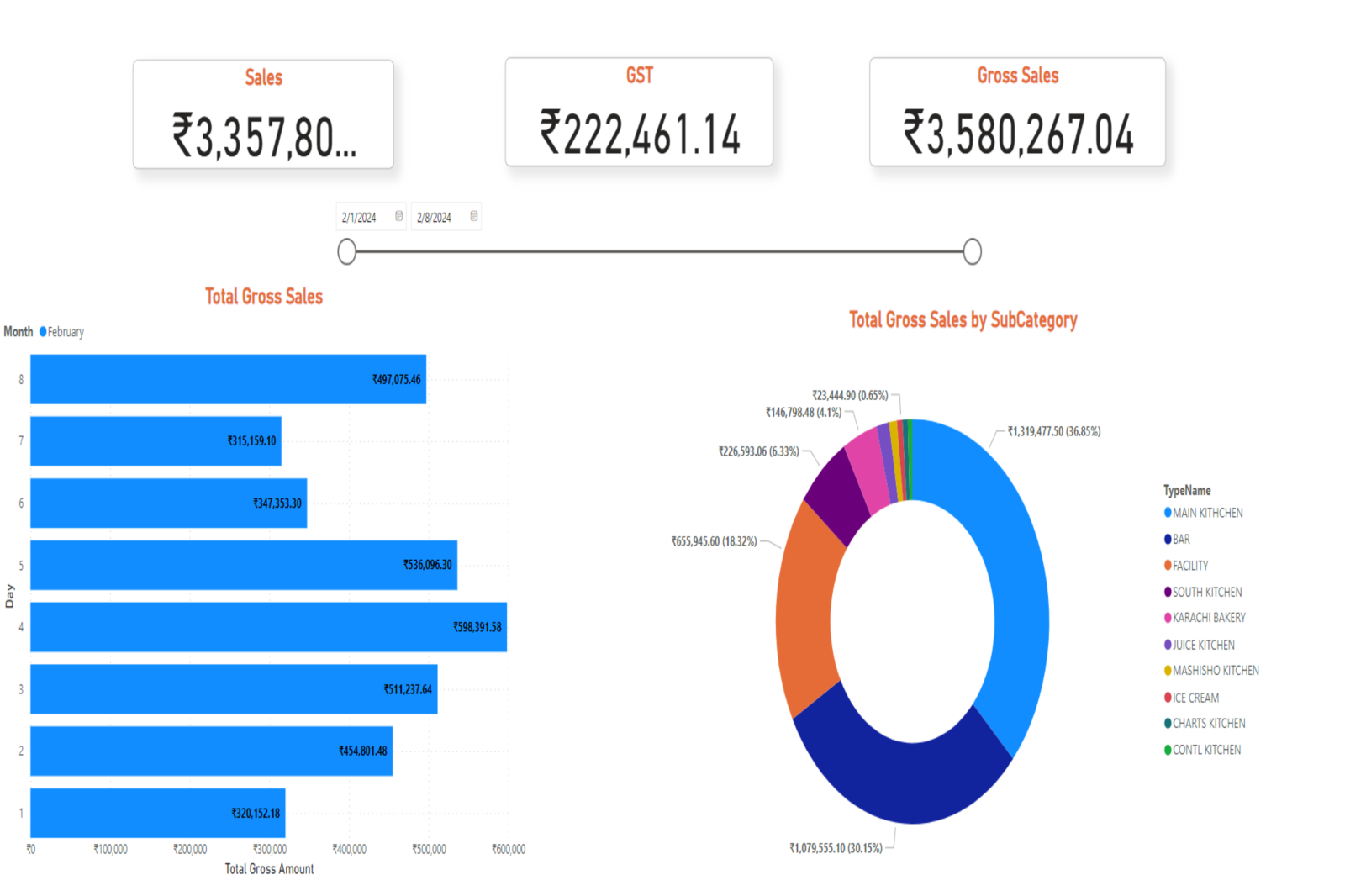1345x896 pixels.
Task: Select day 1 bar ₹320,152.18
Action: pos(158,813)
